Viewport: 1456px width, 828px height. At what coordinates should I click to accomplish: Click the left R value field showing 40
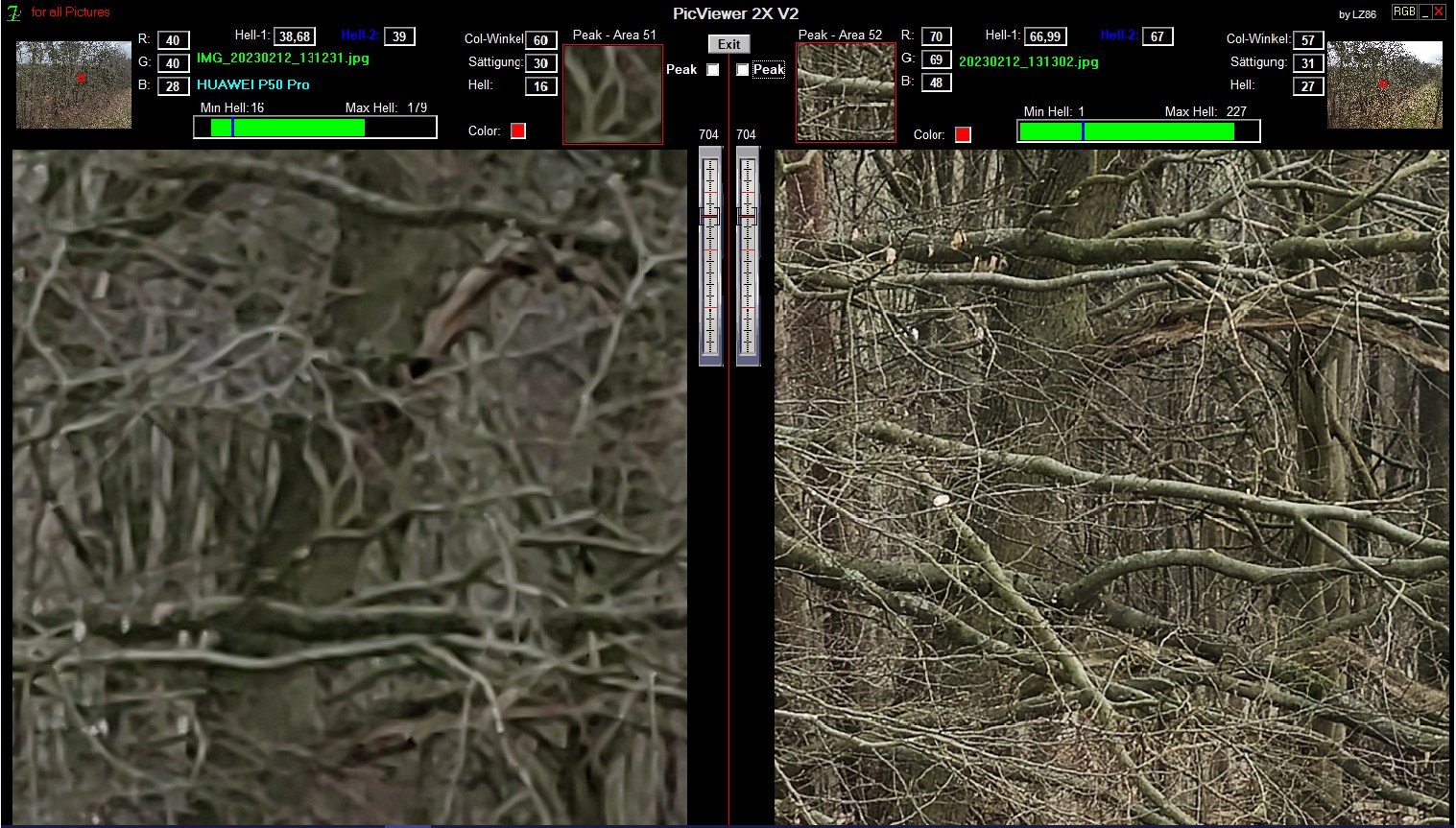point(173,40)
